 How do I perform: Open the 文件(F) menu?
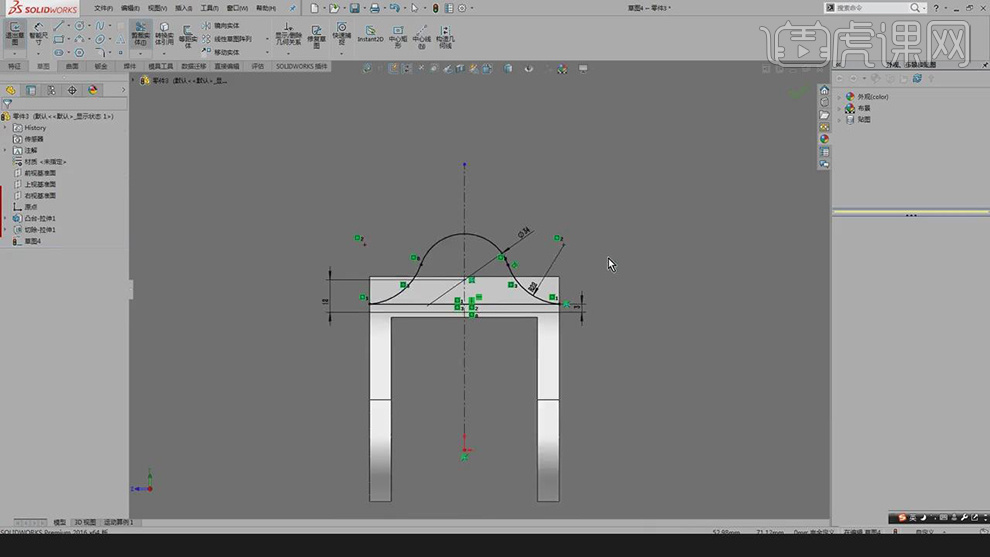tap(103, 8)
